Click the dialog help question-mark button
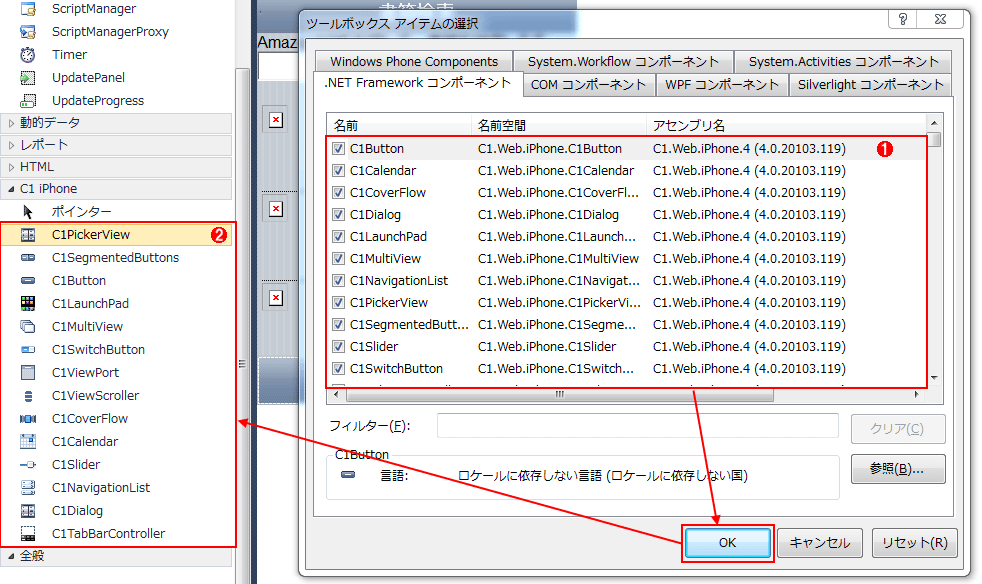Image resolution: width=982 pixels, height=584 pixels. click(x=902, y=19)
